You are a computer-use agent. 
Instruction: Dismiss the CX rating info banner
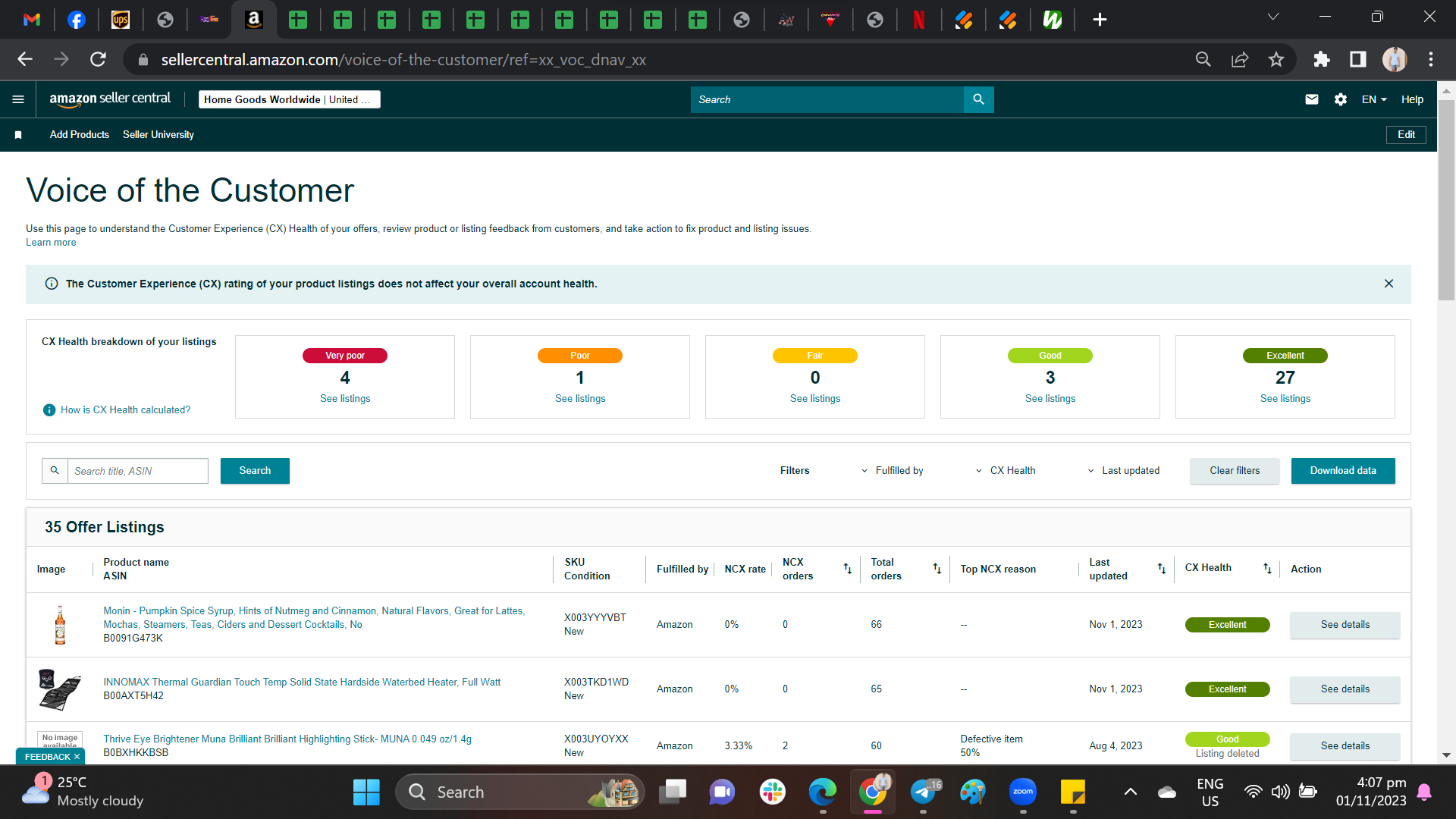1389,284
